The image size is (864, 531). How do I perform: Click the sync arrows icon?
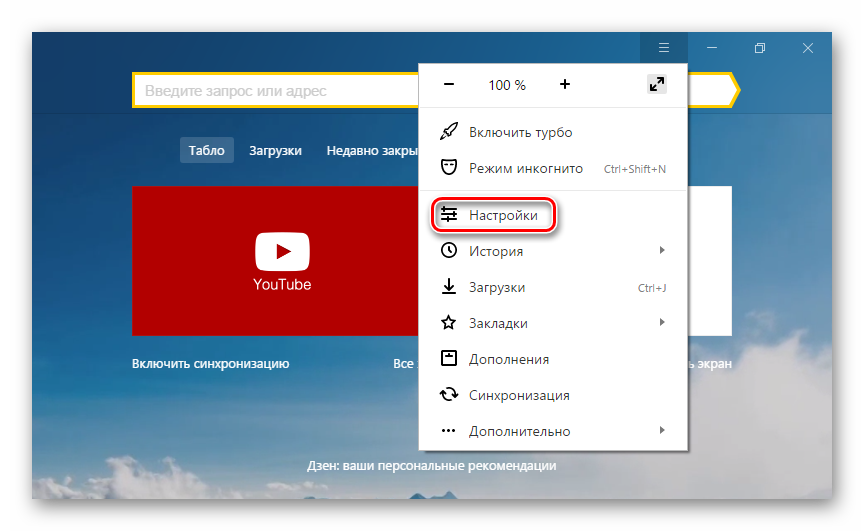(x=449, y=395)
